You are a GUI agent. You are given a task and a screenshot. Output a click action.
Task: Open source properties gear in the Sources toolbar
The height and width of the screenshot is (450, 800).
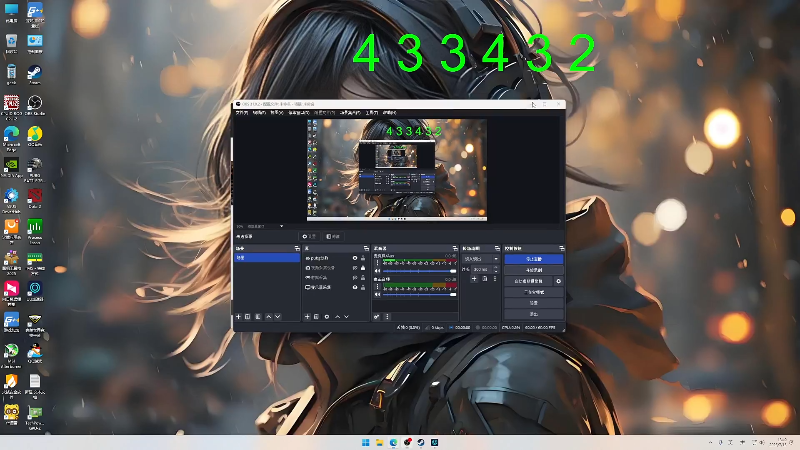coord(327,317)
